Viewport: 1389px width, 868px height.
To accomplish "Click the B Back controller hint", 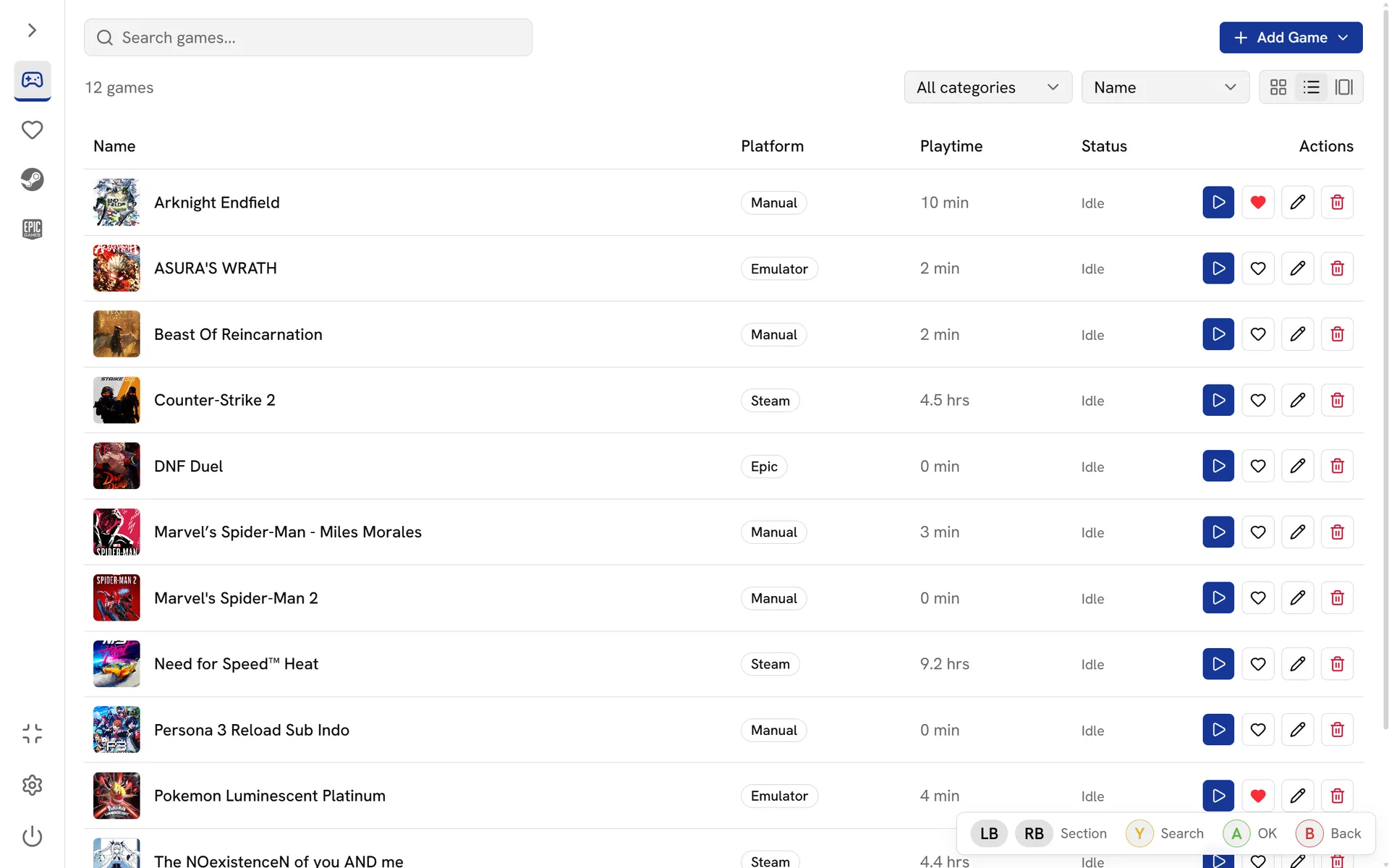I will pyautogui.click(x=1328, y=833).
